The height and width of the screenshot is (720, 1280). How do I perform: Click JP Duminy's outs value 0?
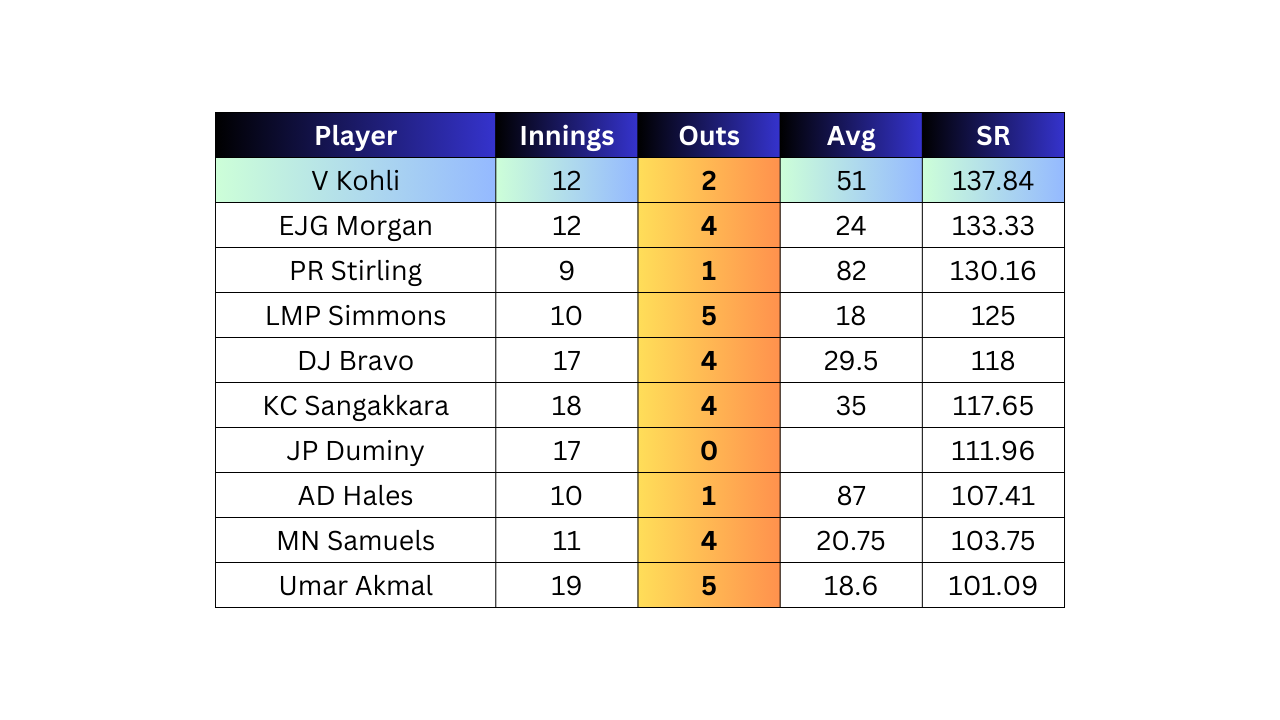[x=708, y=450]
